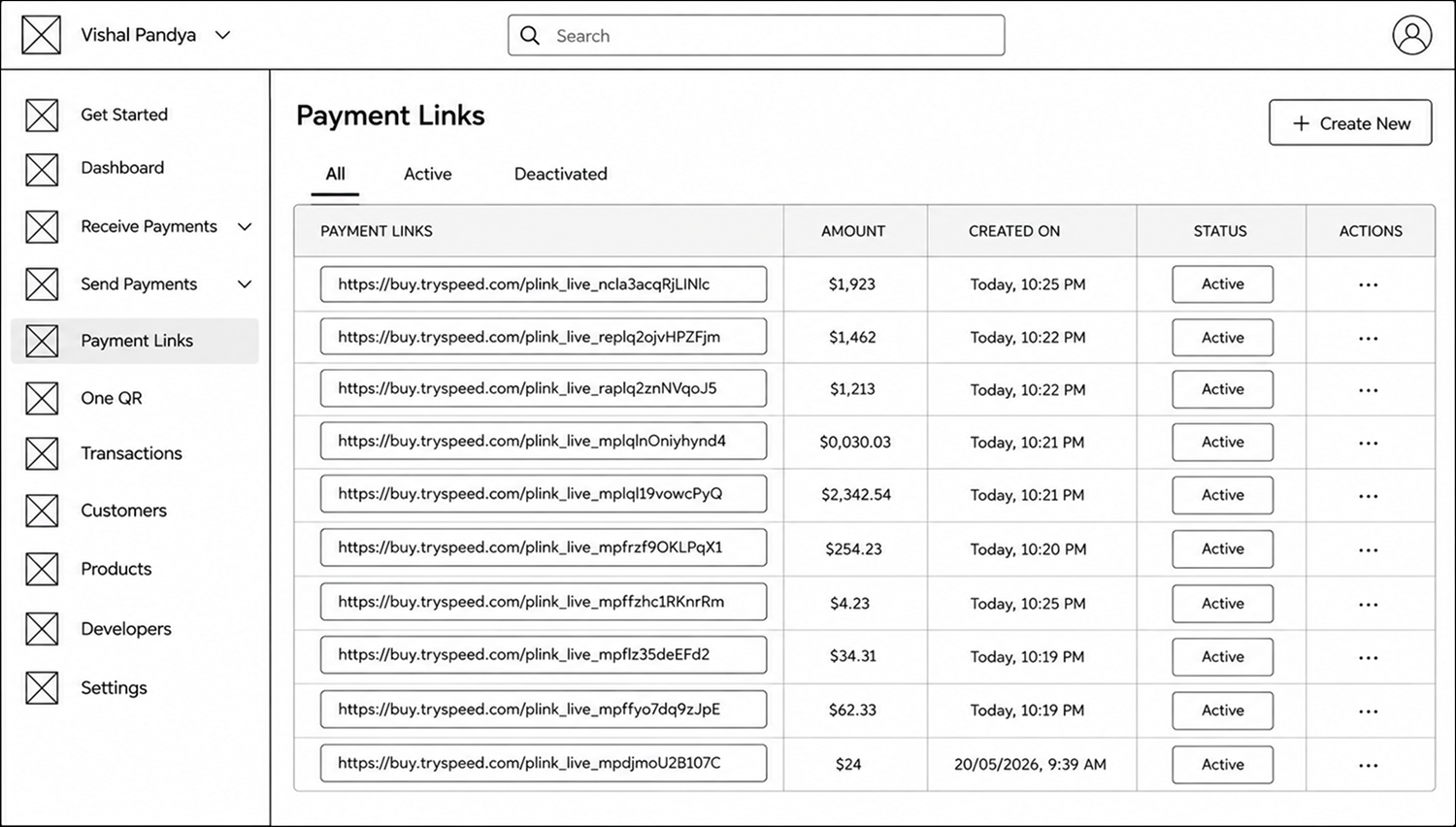Switch to the Active tab
Image resolution: width=1456 pixels, height=827 pixels.
tap(428, 174)
